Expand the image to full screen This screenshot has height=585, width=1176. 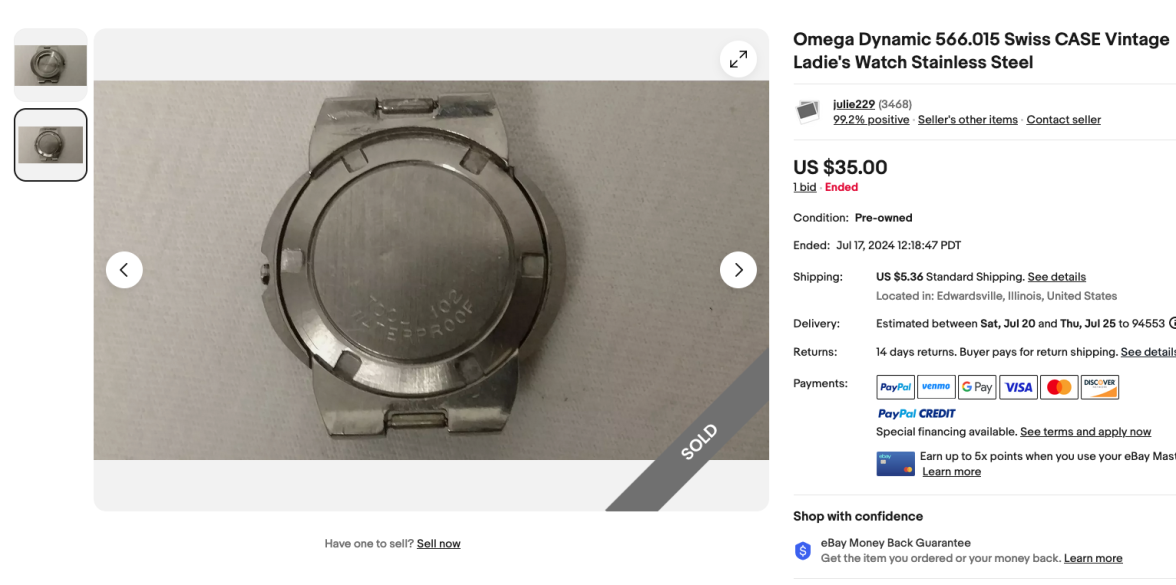click(x=738, y=59)
